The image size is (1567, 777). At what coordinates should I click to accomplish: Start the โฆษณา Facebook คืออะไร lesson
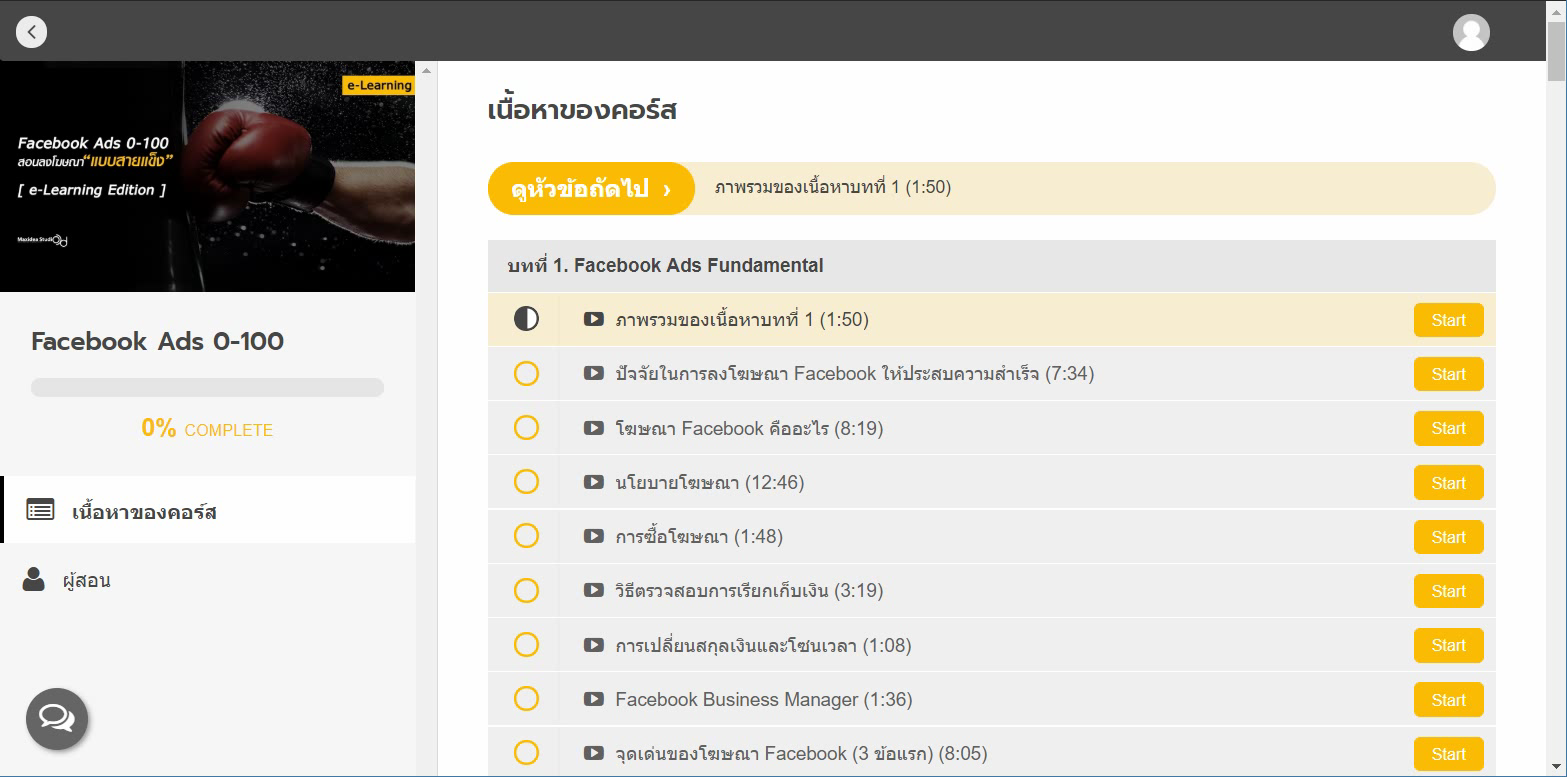coord(1448,428)
